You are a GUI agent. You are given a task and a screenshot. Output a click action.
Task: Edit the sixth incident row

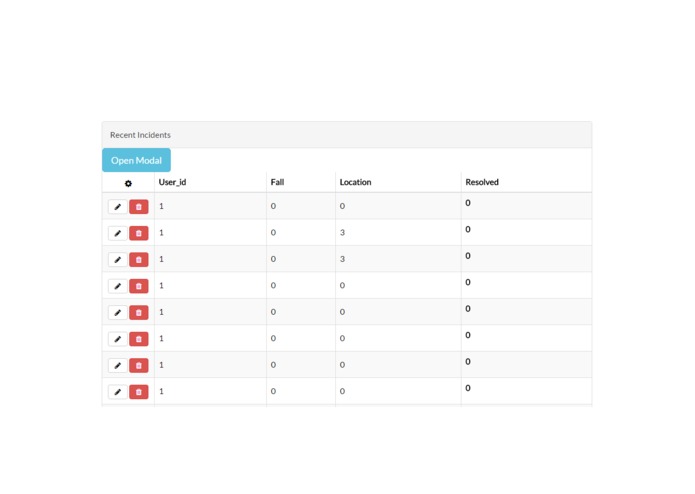pos(117,339)
